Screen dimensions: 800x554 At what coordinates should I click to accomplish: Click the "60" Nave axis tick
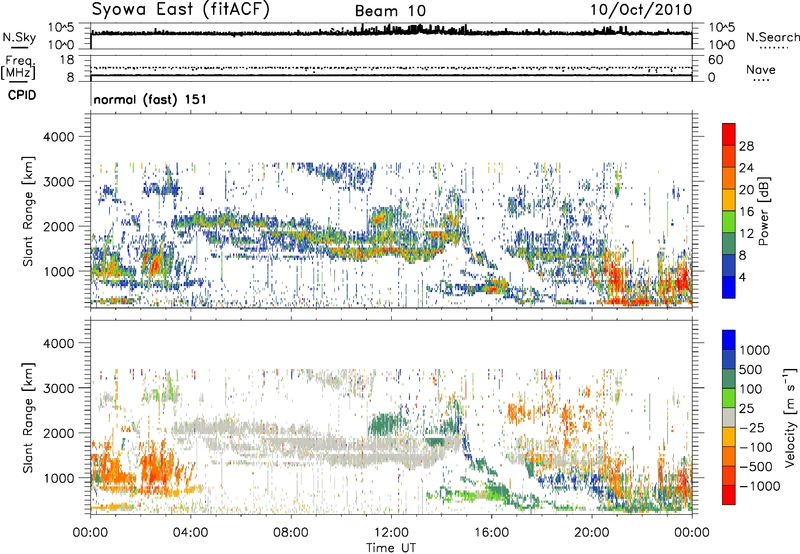[715, 60]
